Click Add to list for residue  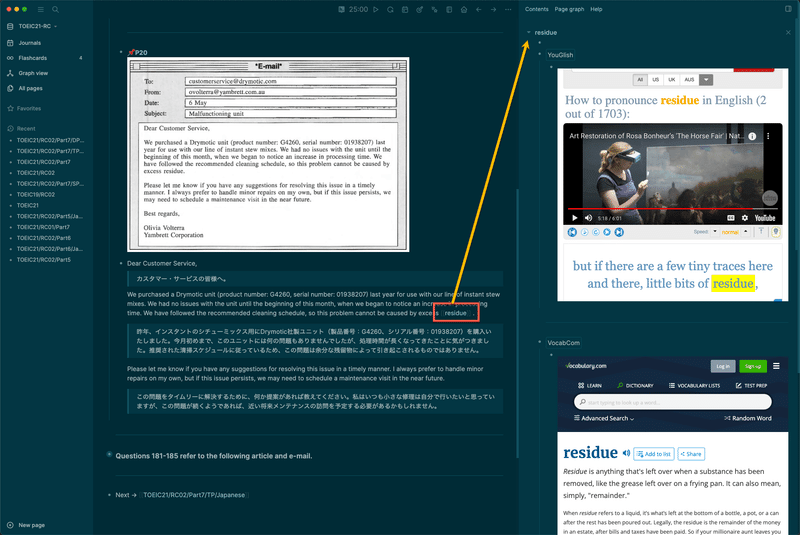pyautogui.click(x=654, y=454)
